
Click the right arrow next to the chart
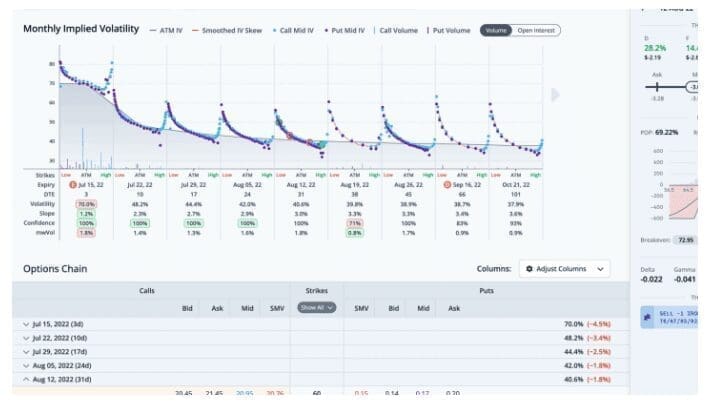[556, 96]
